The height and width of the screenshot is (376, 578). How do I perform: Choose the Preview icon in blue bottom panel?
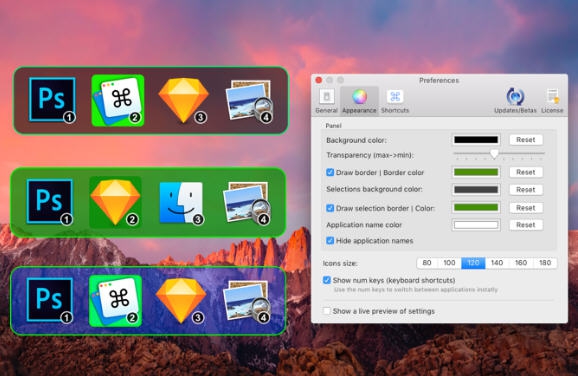tap(247, 301)
